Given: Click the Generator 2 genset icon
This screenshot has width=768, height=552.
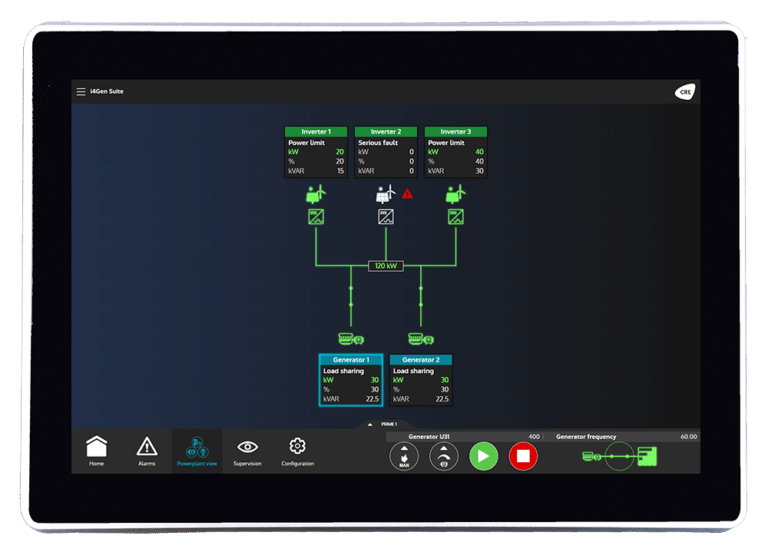Looking at the screenshot, I should click(x=420, y=339).
